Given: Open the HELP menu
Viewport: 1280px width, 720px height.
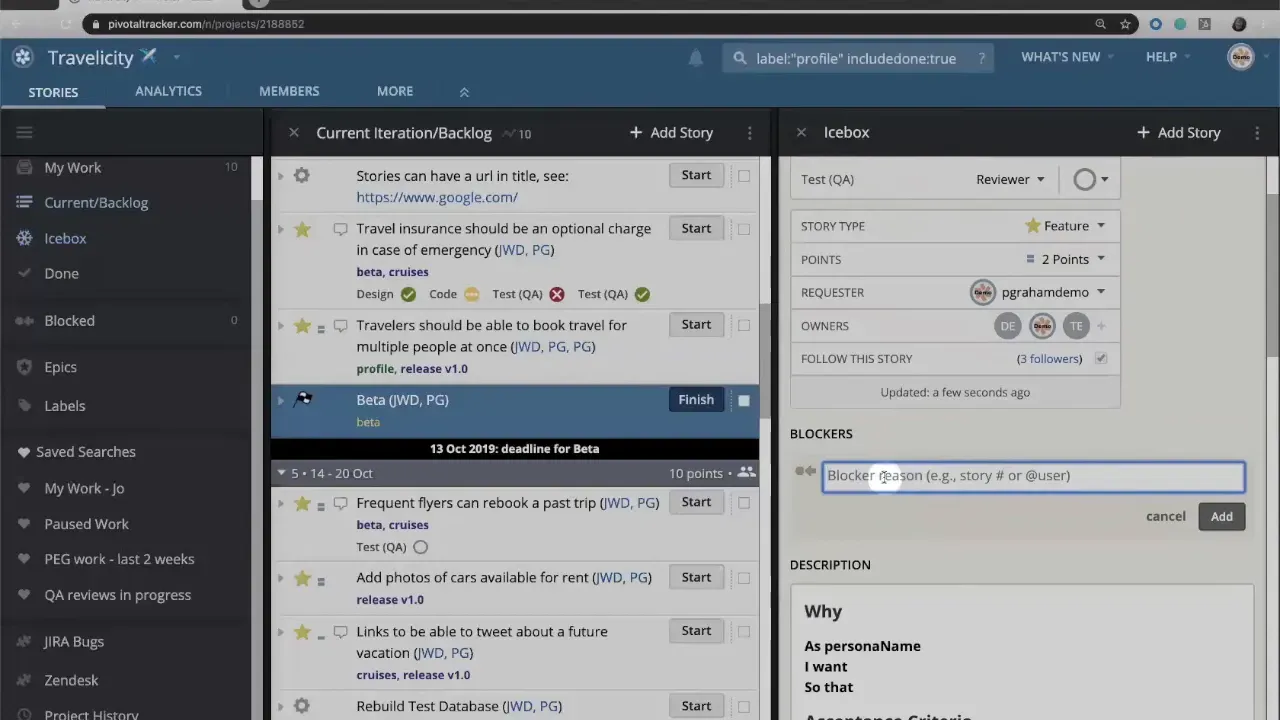Looking at the screenshot, I should click(x=1161, y=57).
